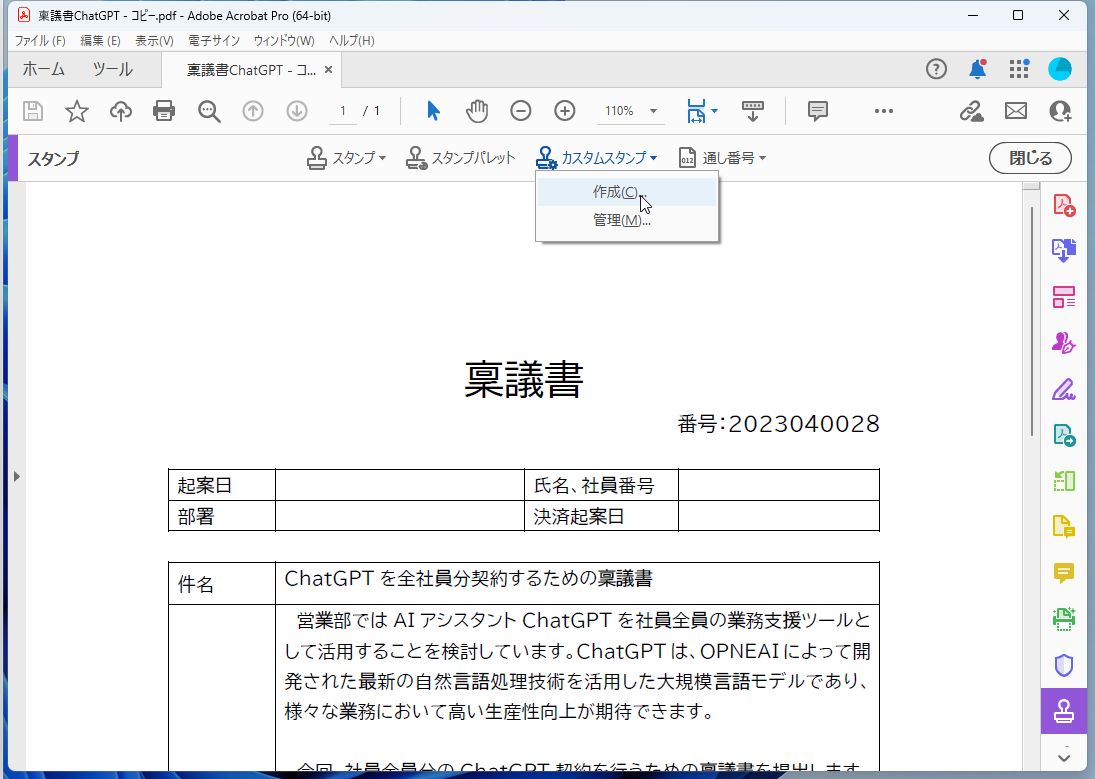Open the Fill & Sign pen sidebar tool
Screen dimensions: 1095x779
(1064, 389)
